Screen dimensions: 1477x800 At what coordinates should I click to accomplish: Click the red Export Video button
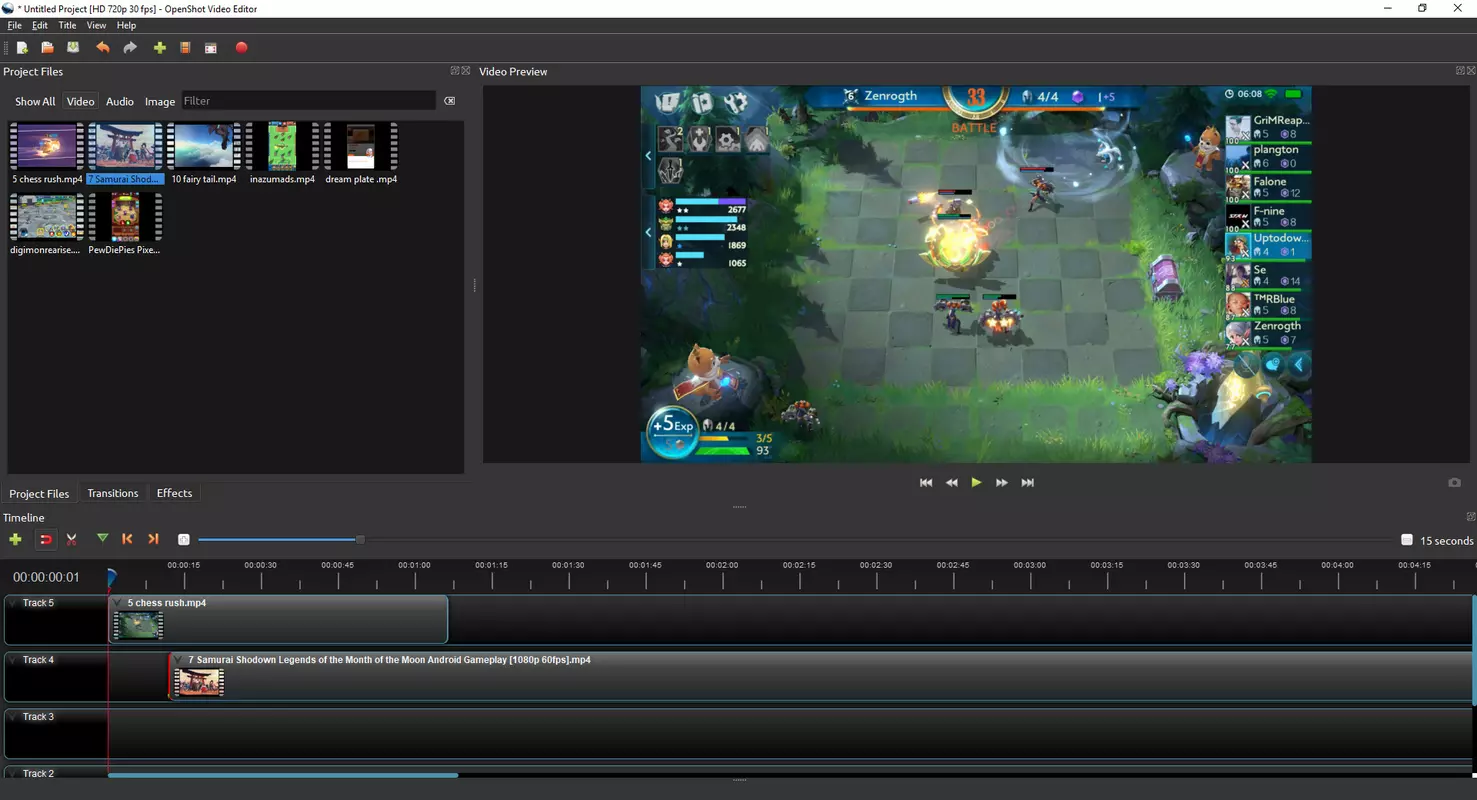point(241,48)
